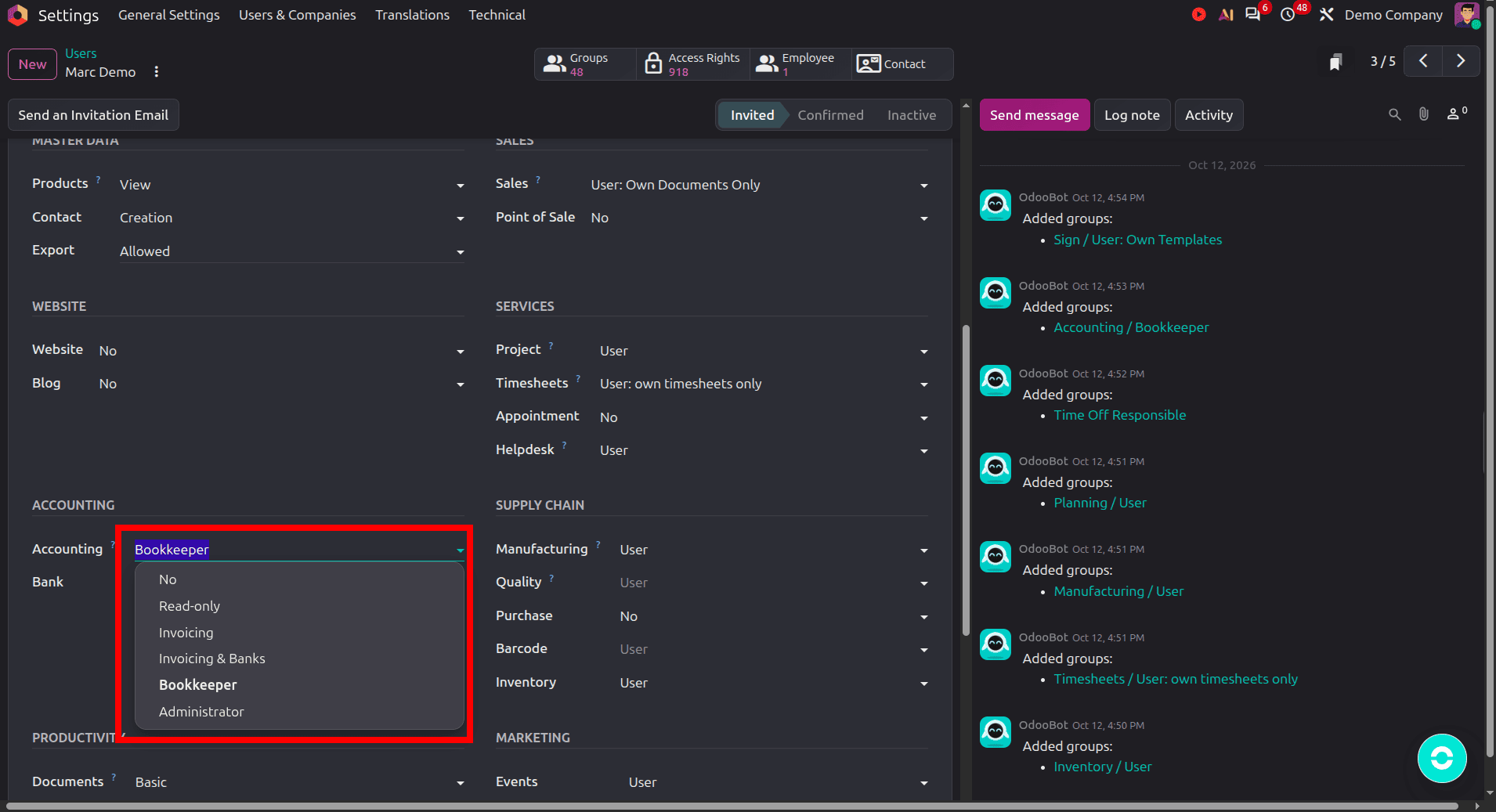
Task: Open the Point of Sale dropdown
Action: tap(760, 218)
